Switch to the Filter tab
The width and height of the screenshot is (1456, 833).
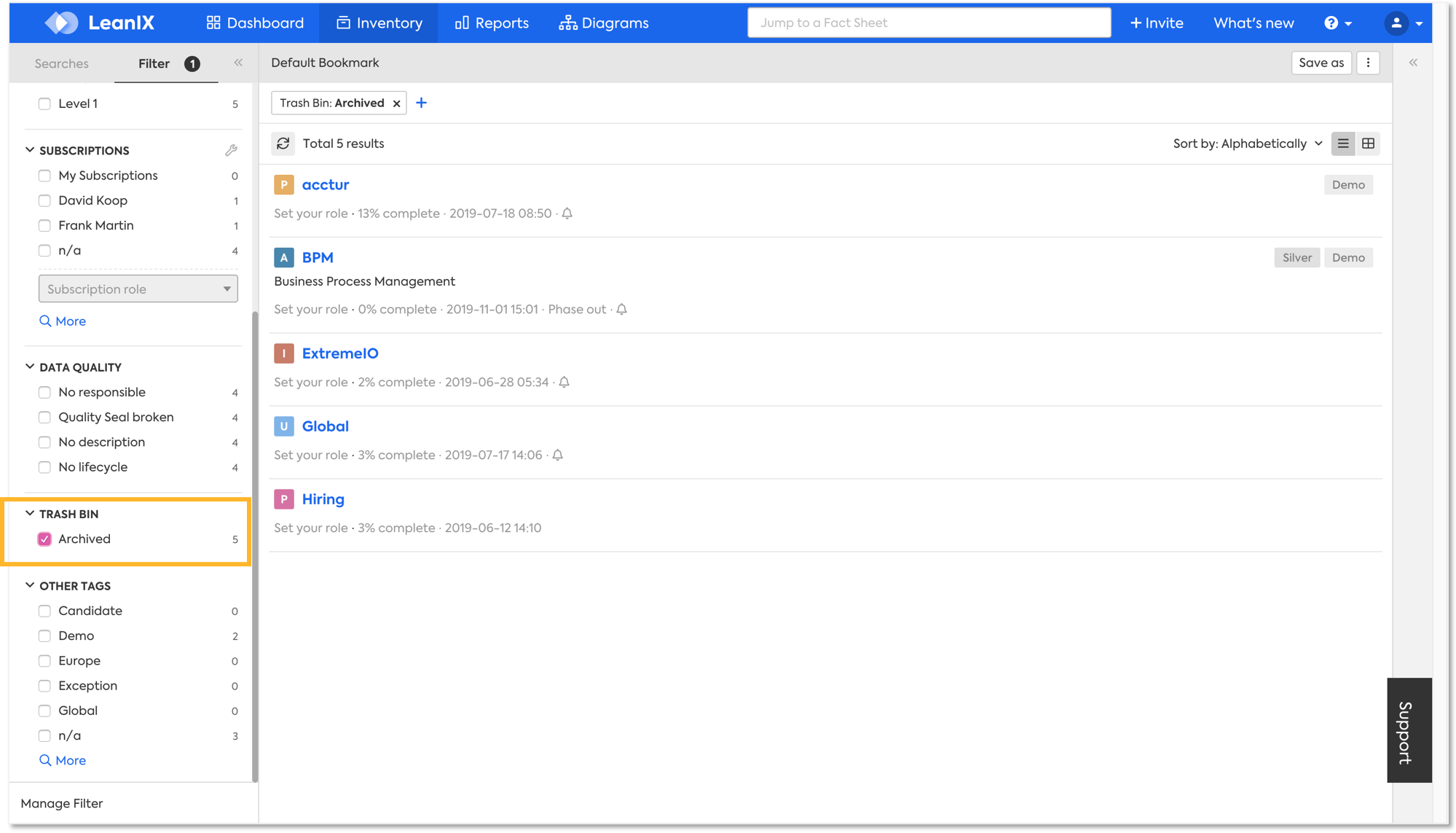(x=166, y=63)
